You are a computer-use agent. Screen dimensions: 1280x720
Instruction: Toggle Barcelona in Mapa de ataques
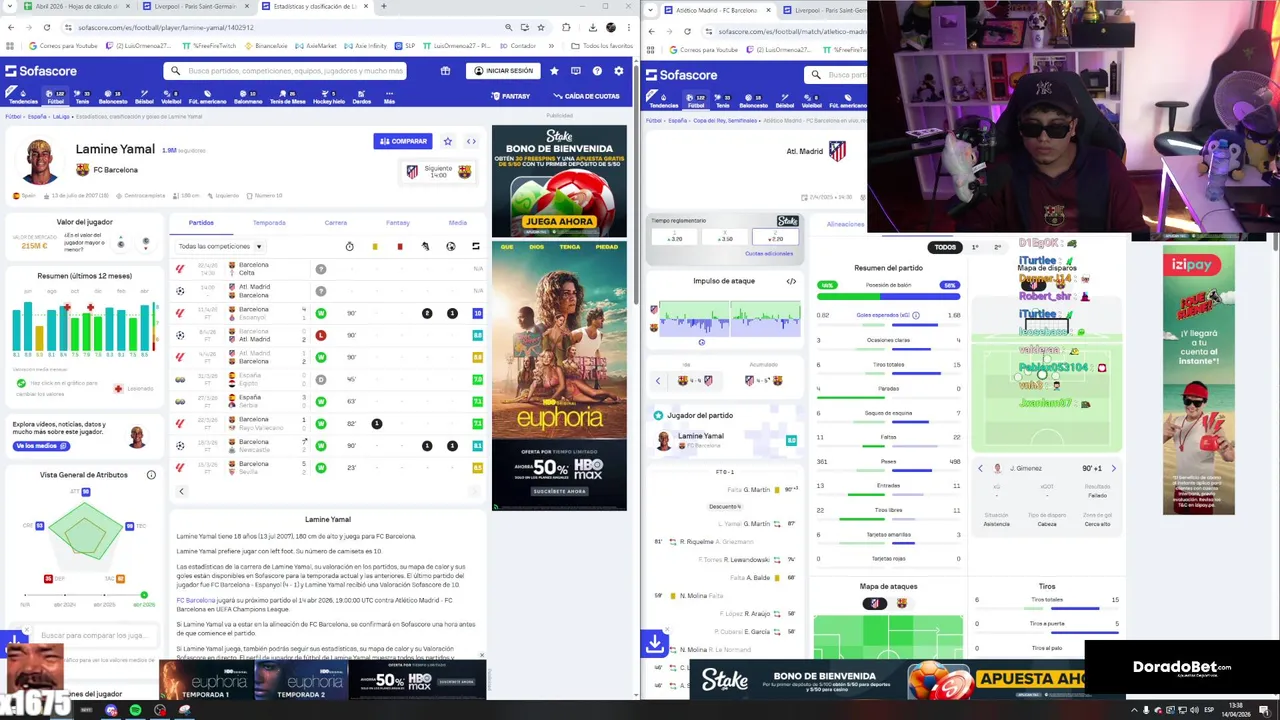[902, 604]
